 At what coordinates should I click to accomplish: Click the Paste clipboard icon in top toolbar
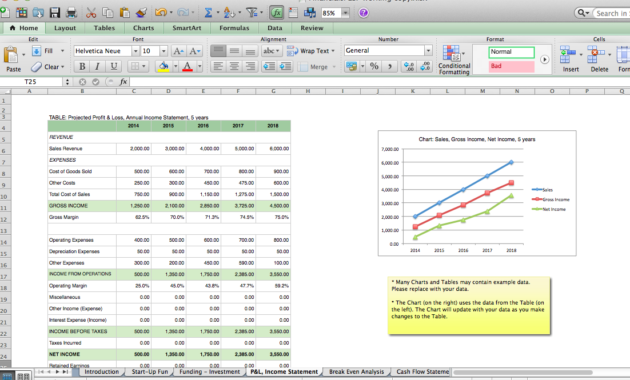click(x=125, y=13)
